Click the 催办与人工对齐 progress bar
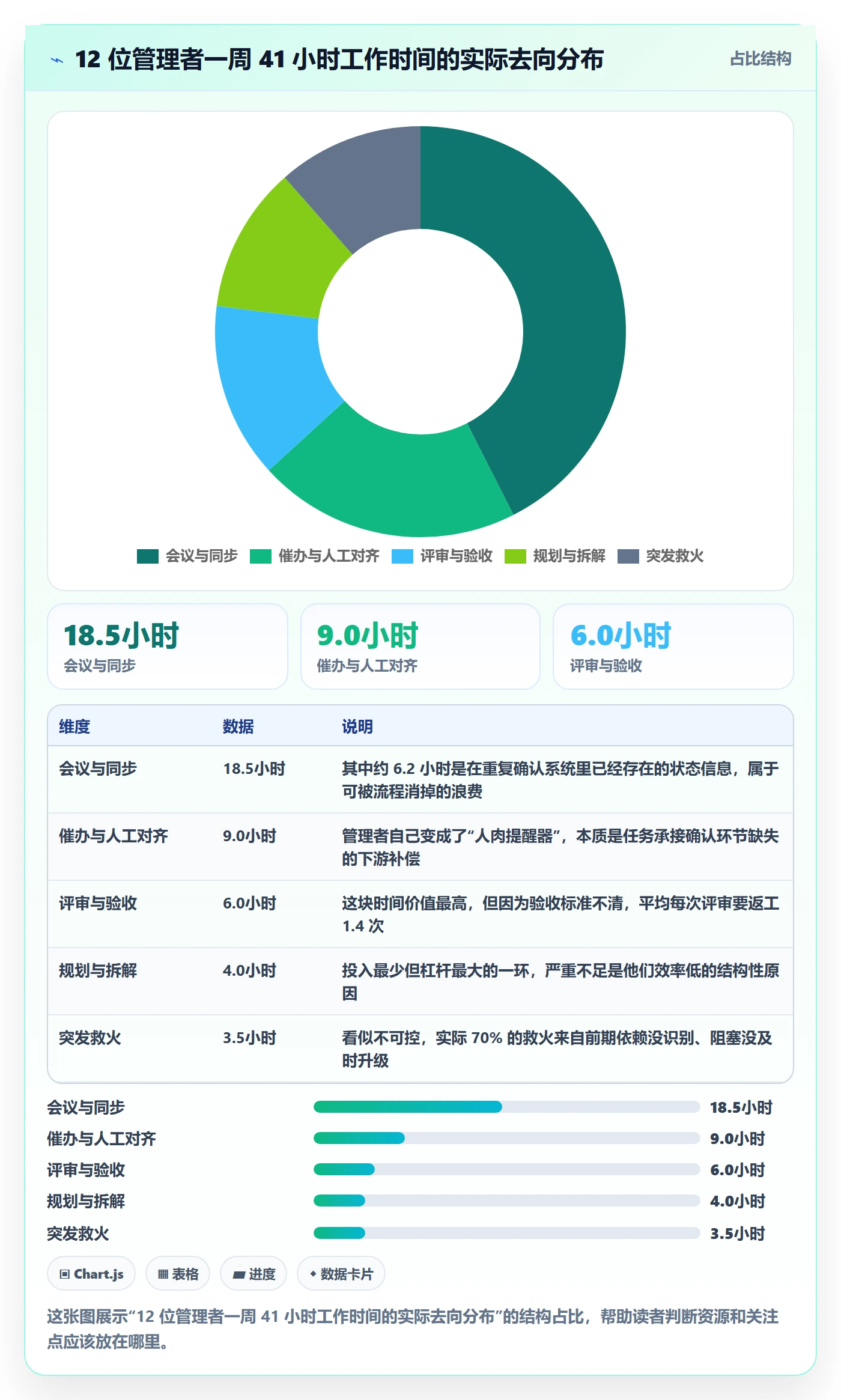 (x=507, y=1138)
